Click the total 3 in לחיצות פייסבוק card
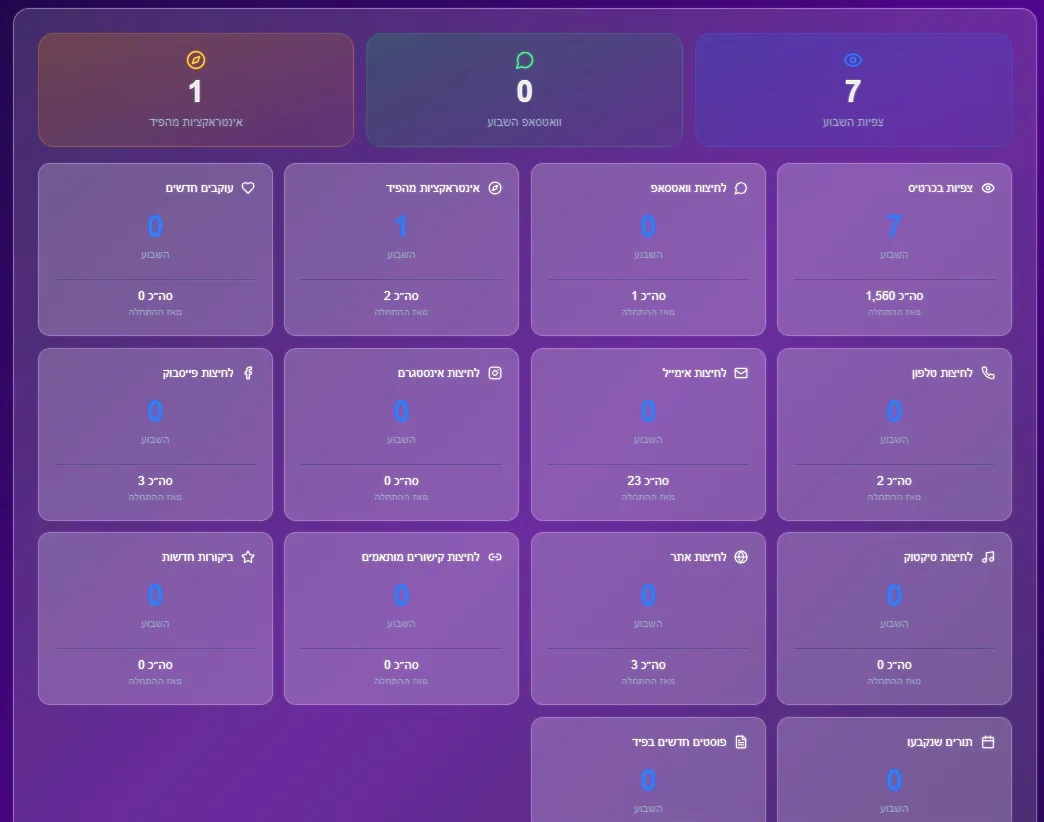The width and height of the screenshot is (1044, 822). (x=141, y=481)
